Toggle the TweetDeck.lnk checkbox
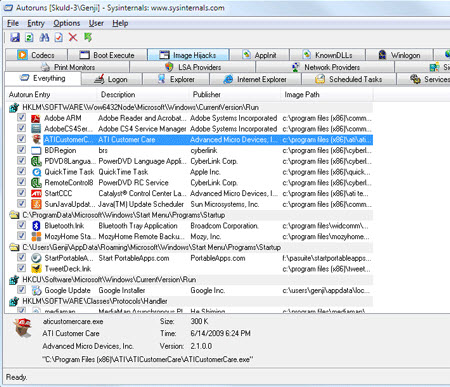Screen dimensions: 450x387 [21, 268]
